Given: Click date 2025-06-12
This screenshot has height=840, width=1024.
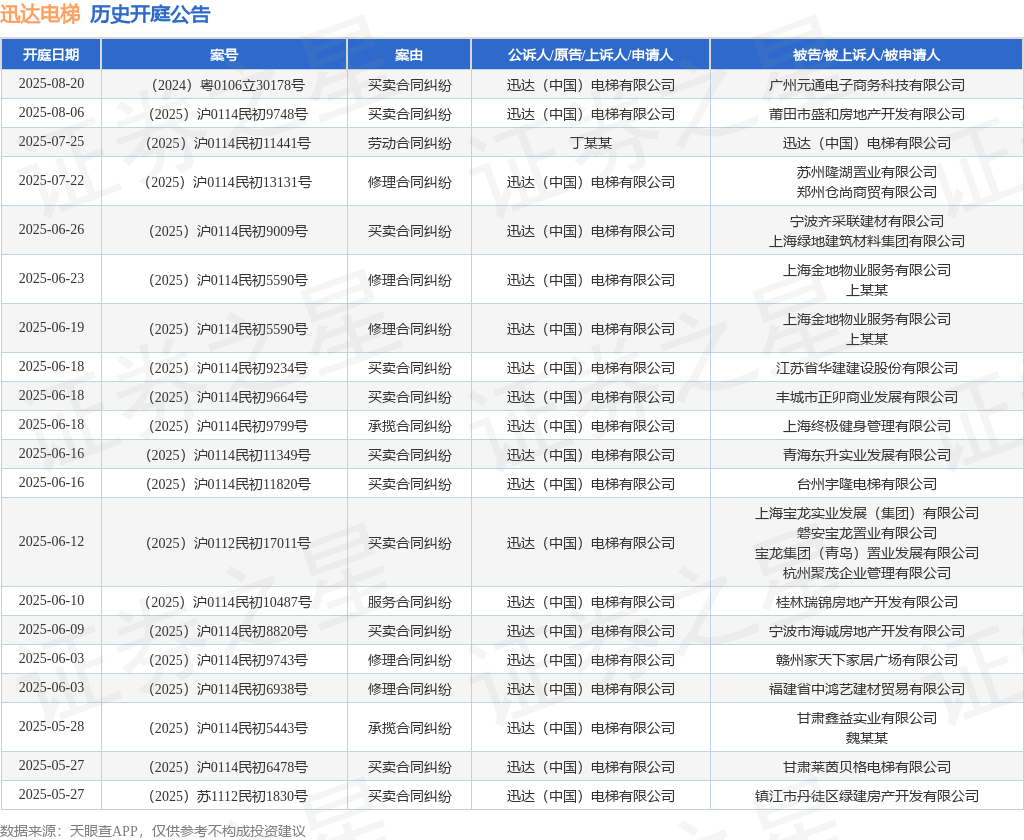Looking at the screenshot, I should pyautogui.click(x=51, y=541).
